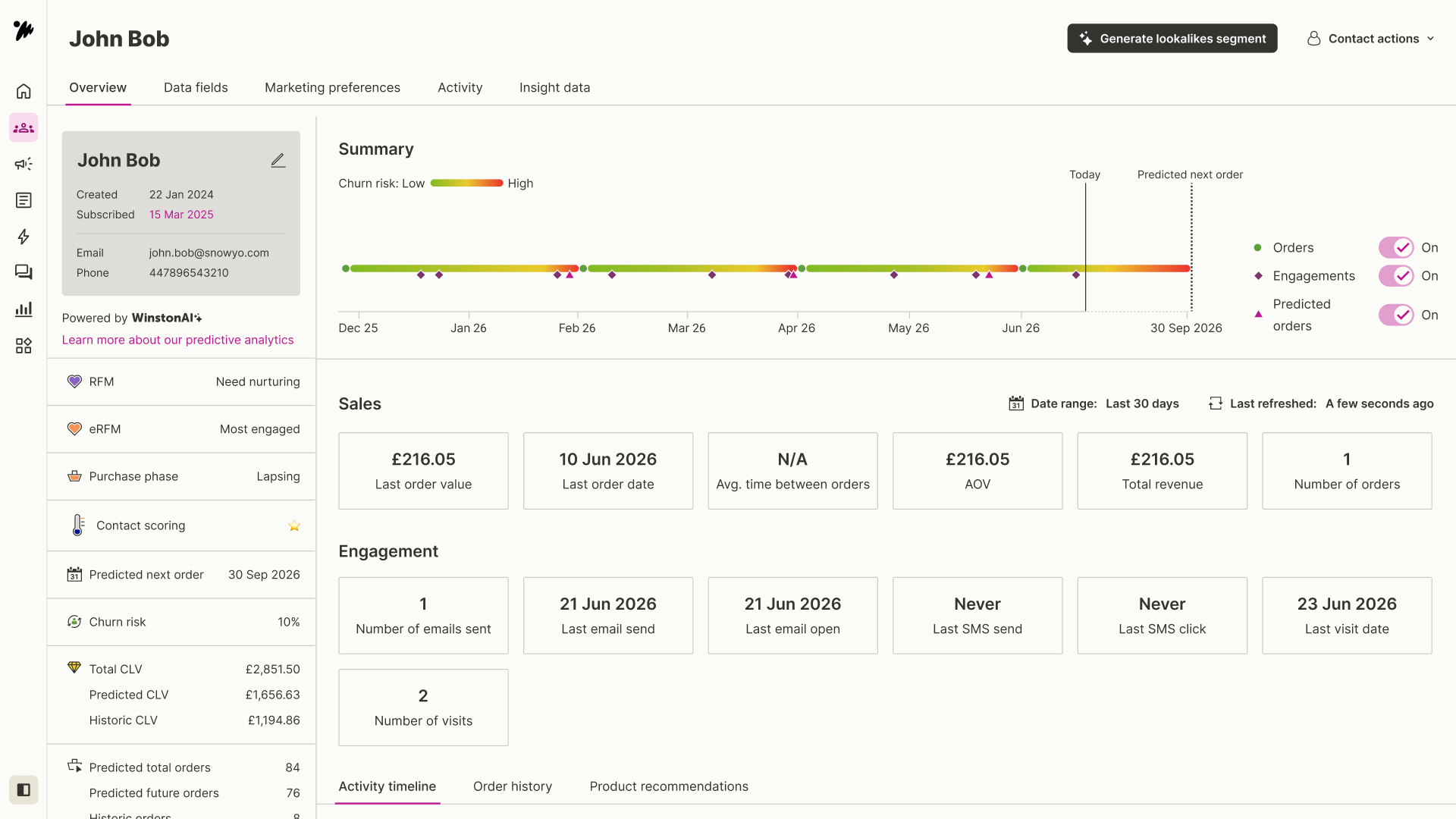Click the person icon beside Contact actions

(1313, 39)
